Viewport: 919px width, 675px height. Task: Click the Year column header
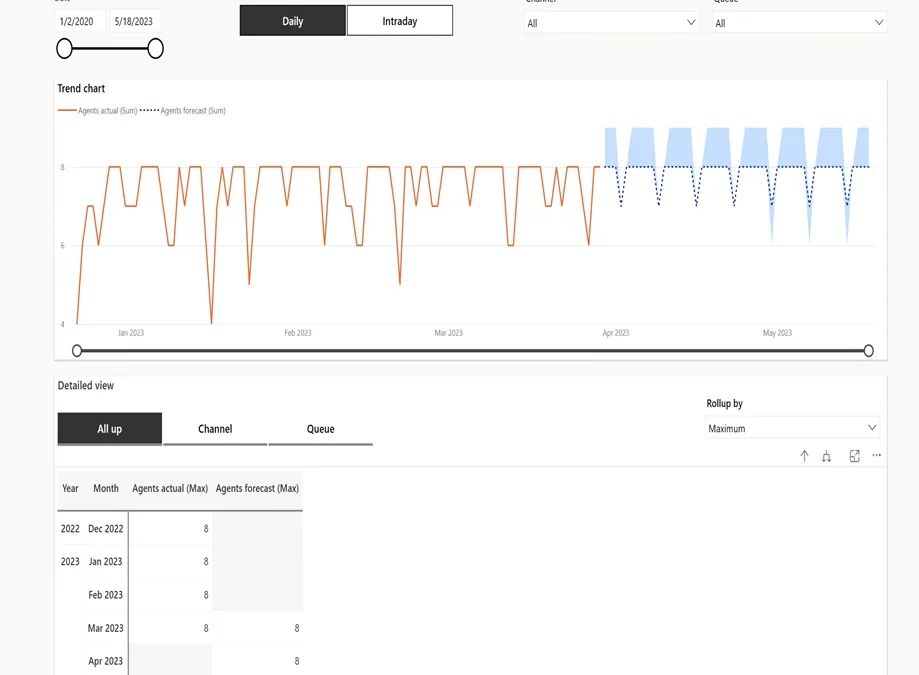click(x=70, y=488)
